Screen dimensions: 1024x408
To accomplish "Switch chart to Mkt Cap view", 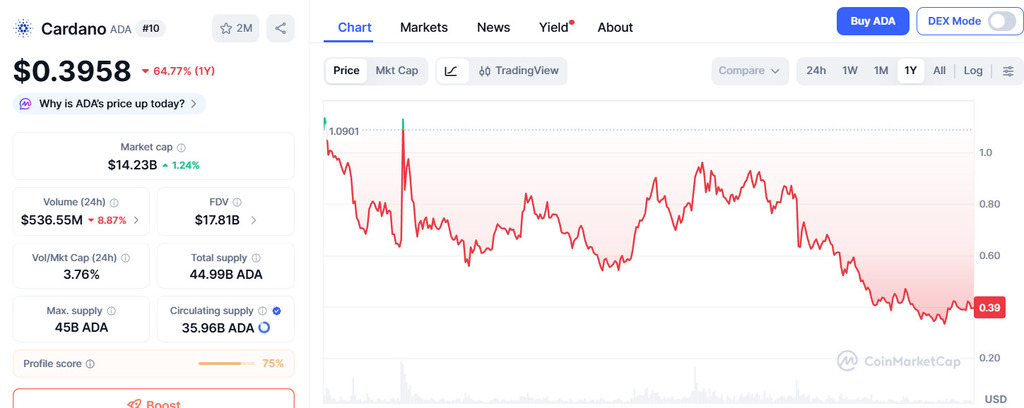I will [x=397, y=71].
